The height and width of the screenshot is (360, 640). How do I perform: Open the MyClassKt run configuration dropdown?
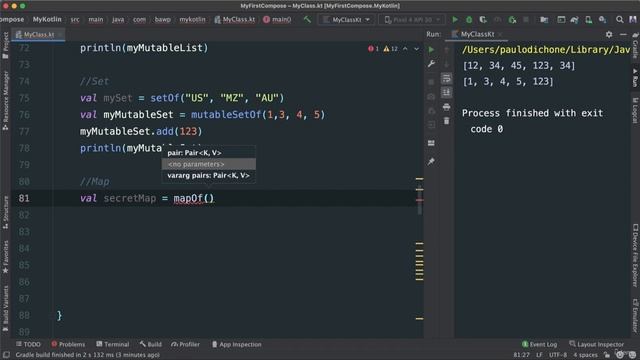346,19
